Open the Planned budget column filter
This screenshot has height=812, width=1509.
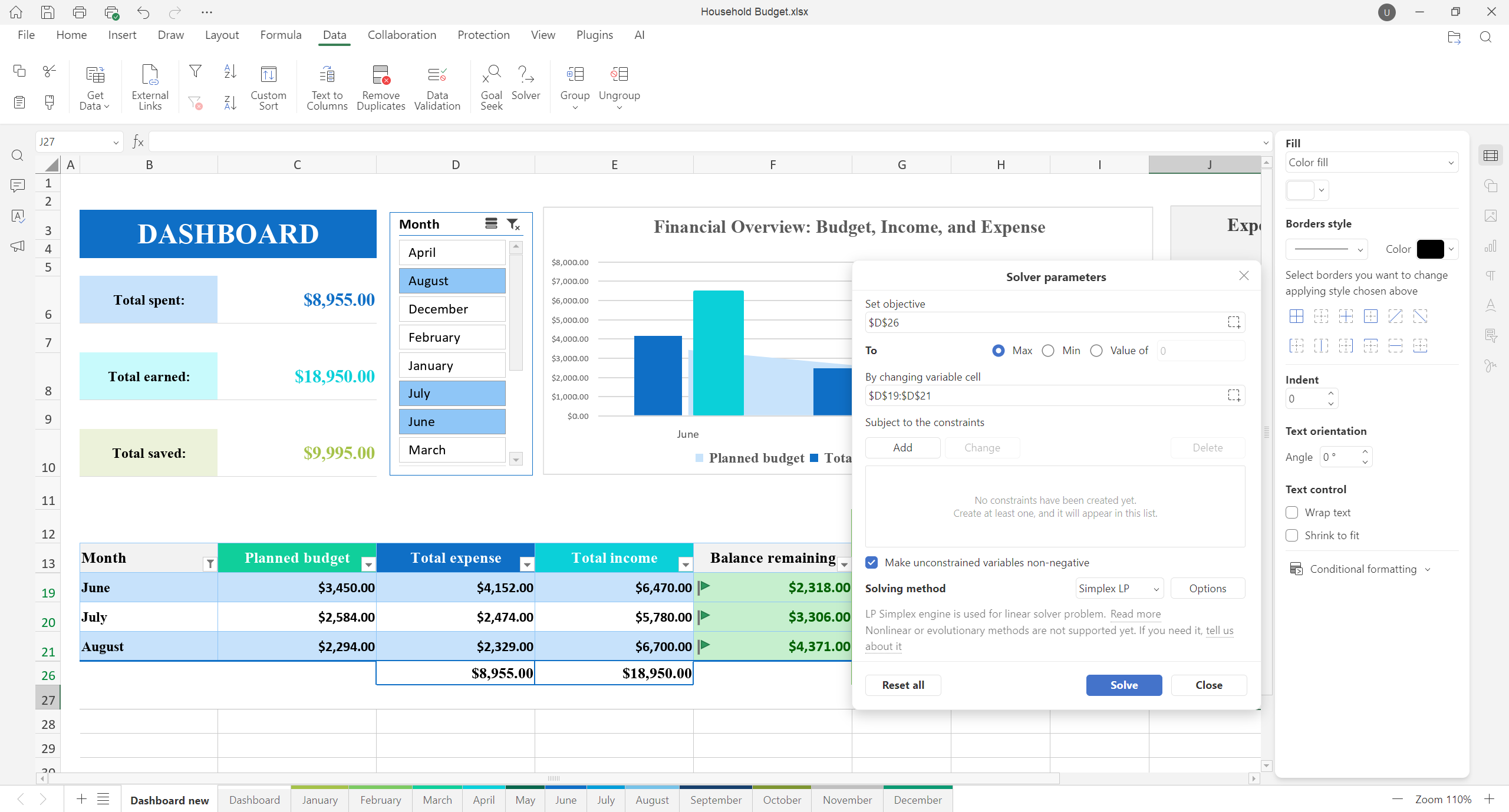368,564
